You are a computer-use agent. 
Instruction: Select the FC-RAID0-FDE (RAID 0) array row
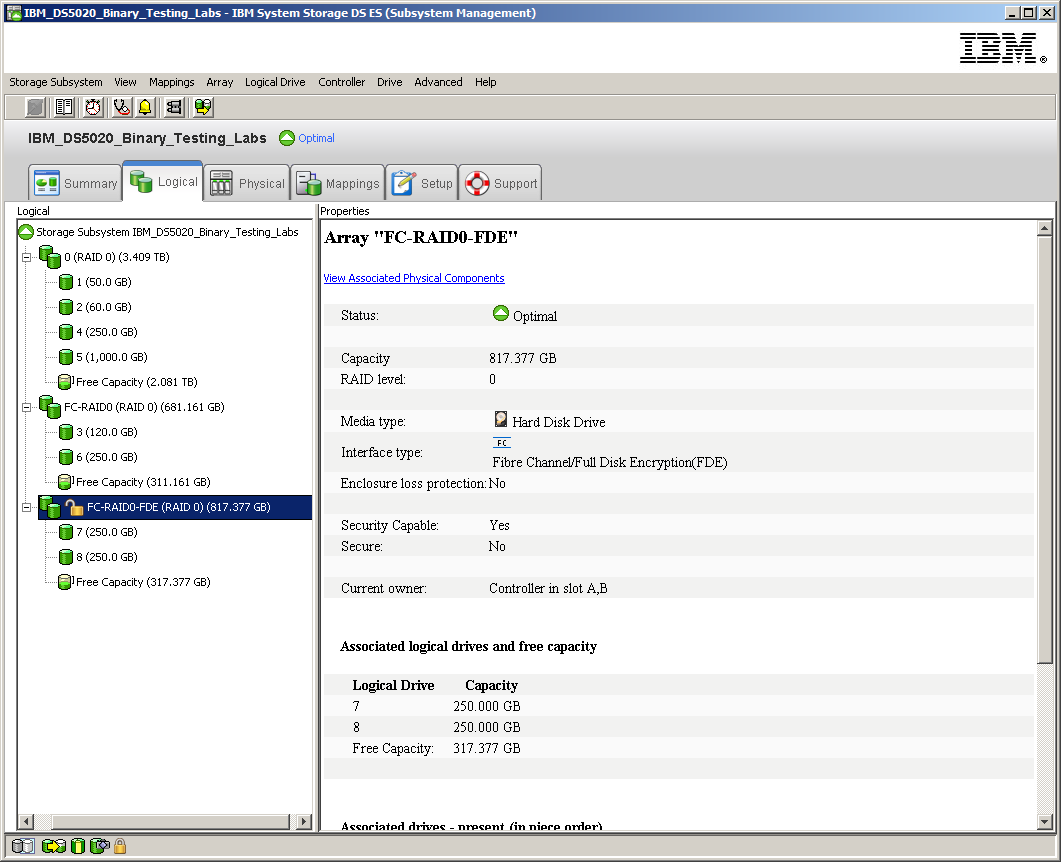tap(175, 507)
